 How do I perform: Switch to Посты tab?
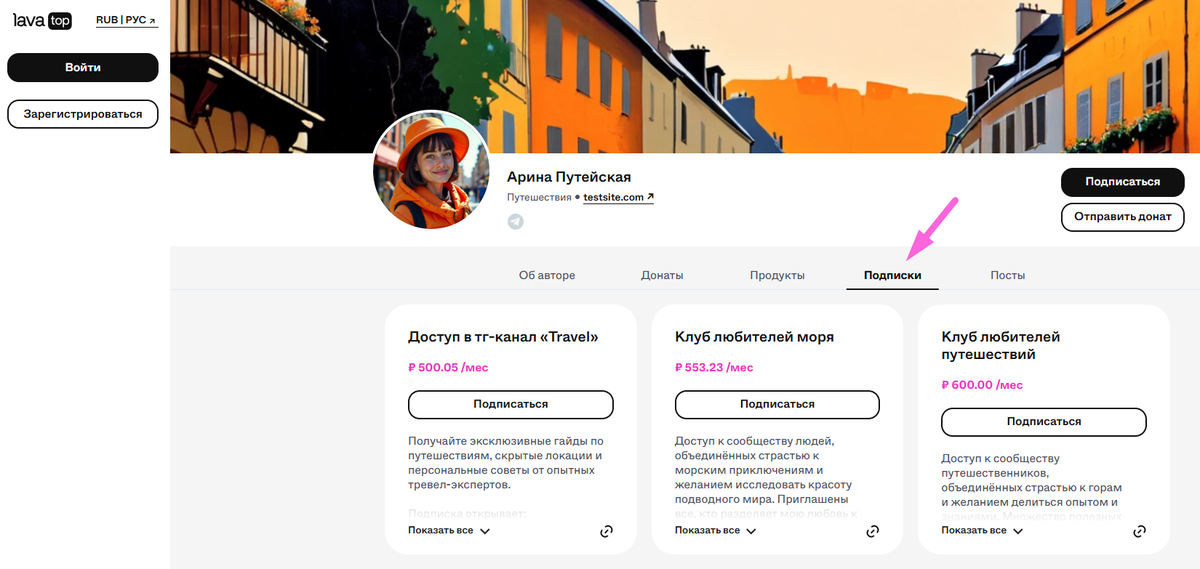point(1008,275)
